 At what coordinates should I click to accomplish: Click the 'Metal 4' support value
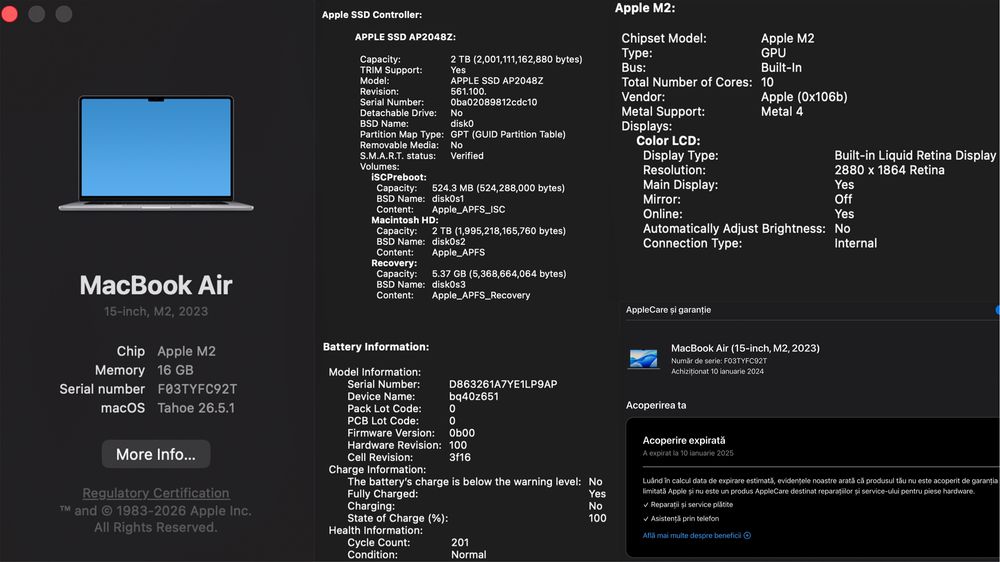click(x=782, y=112)
